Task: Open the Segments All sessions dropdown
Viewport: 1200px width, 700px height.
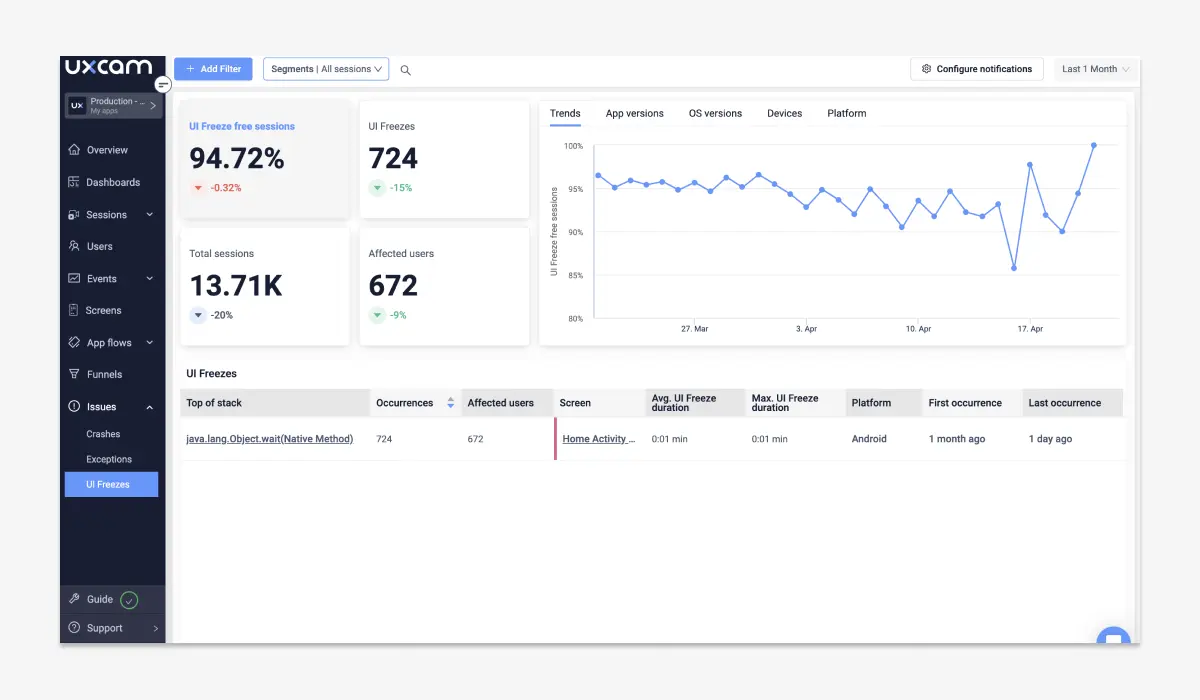Action: [326, 69]
